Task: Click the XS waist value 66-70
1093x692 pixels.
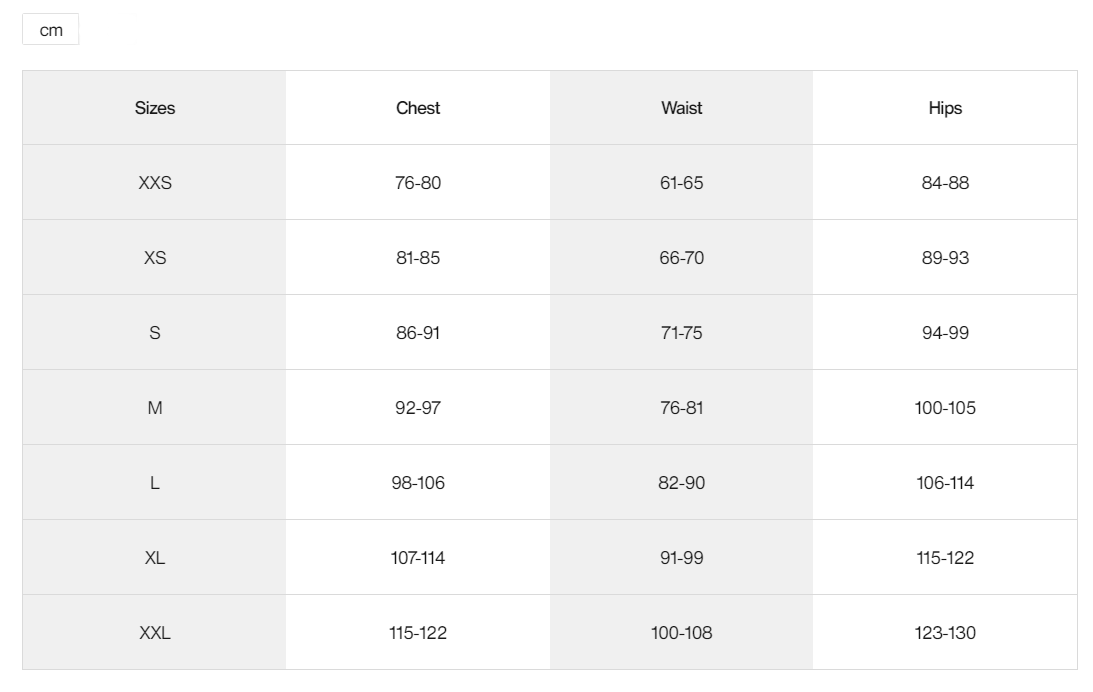Action: 681,258
